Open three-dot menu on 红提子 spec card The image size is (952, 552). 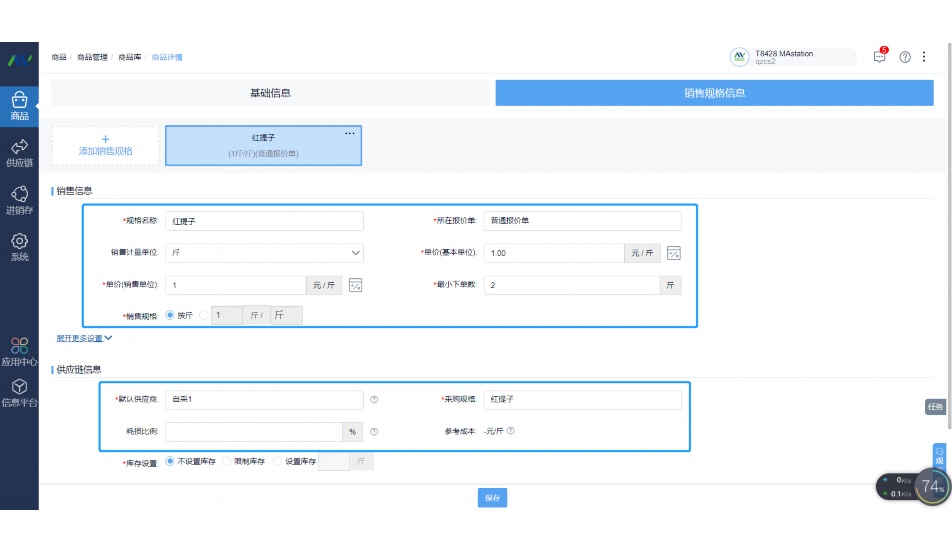[x=350, y=133]
